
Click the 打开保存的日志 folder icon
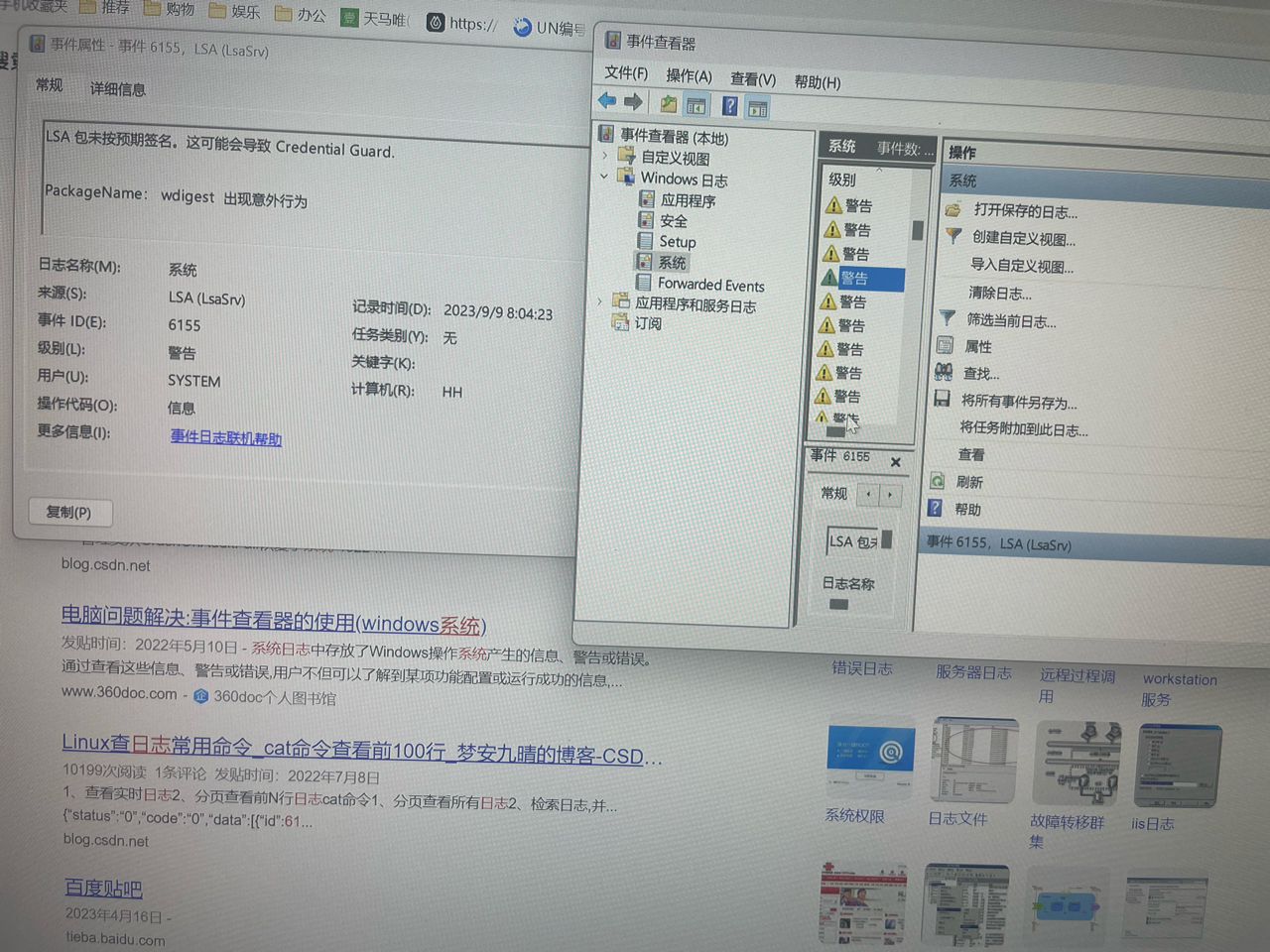952,210
